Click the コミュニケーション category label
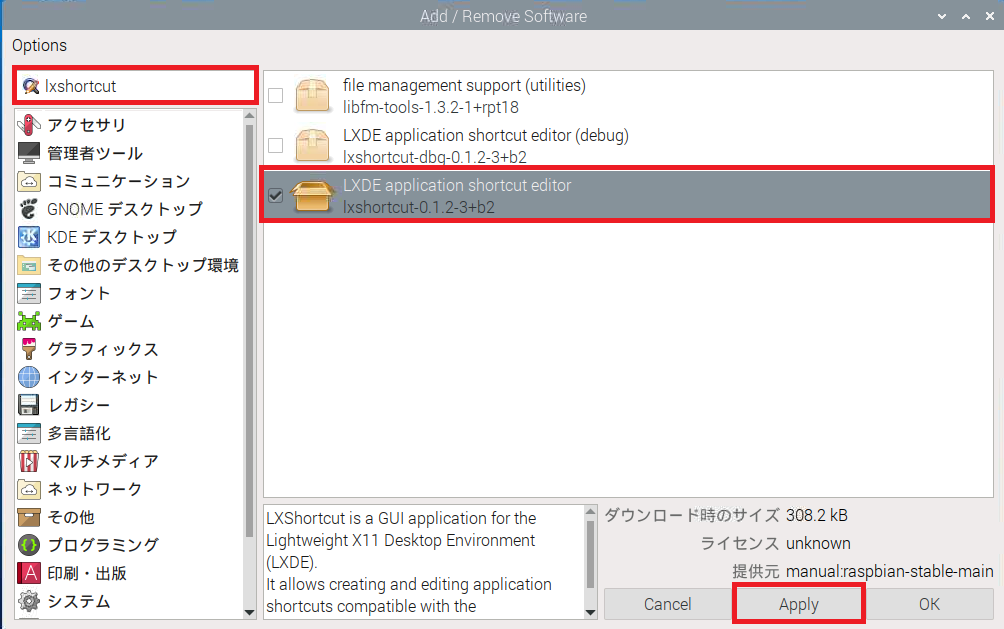The width and height of the screenshot is (1004, 629). click(x=118, y=181)
